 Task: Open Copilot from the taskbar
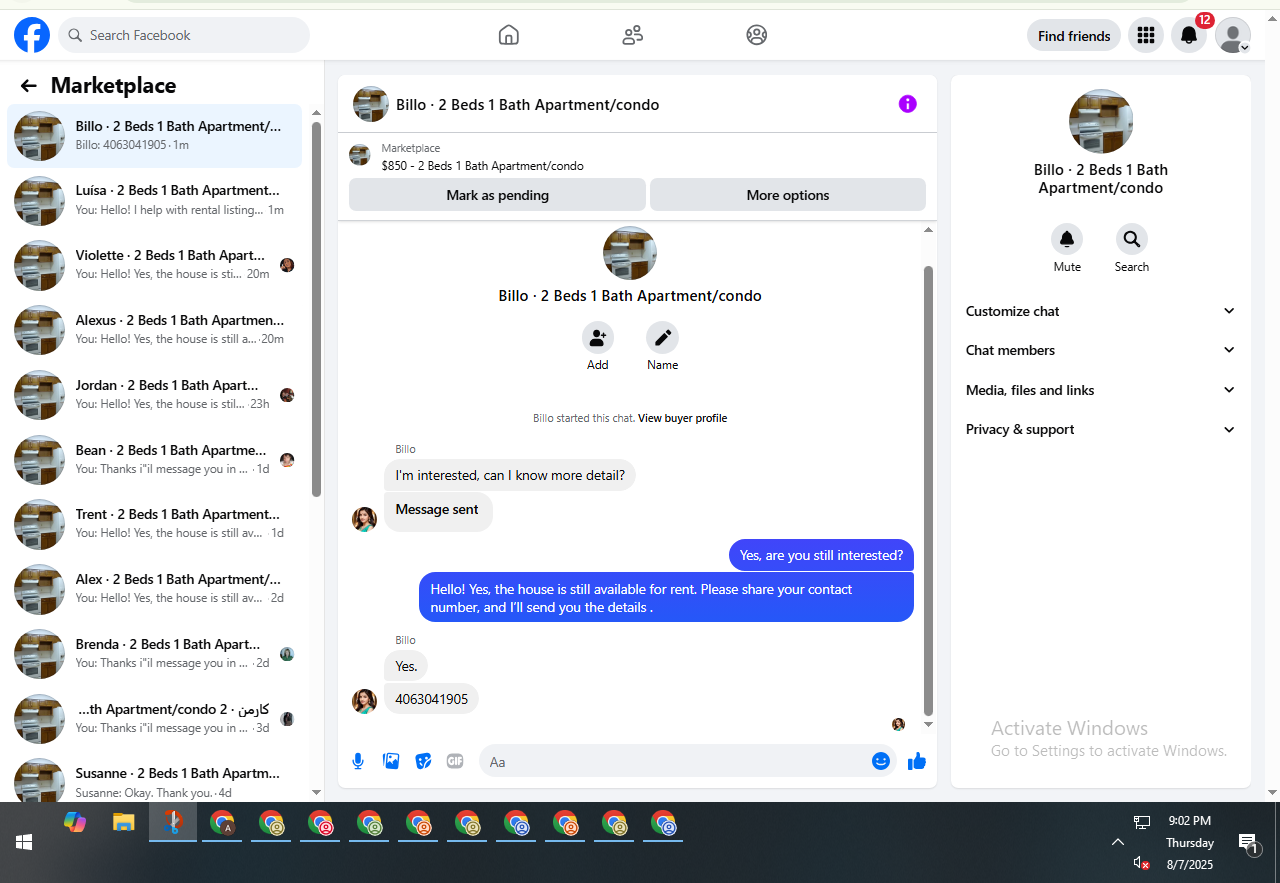pos(75,823)
